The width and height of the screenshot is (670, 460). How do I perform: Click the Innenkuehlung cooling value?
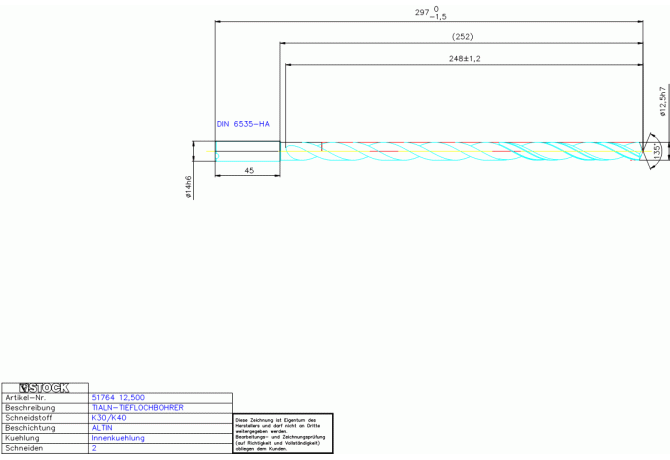(118, 438)
